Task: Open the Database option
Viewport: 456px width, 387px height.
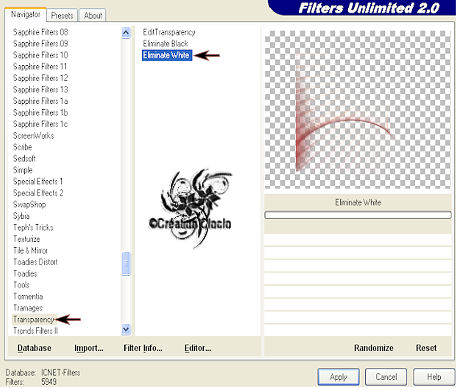Action: pyautogui.click(x=34, y=348)
